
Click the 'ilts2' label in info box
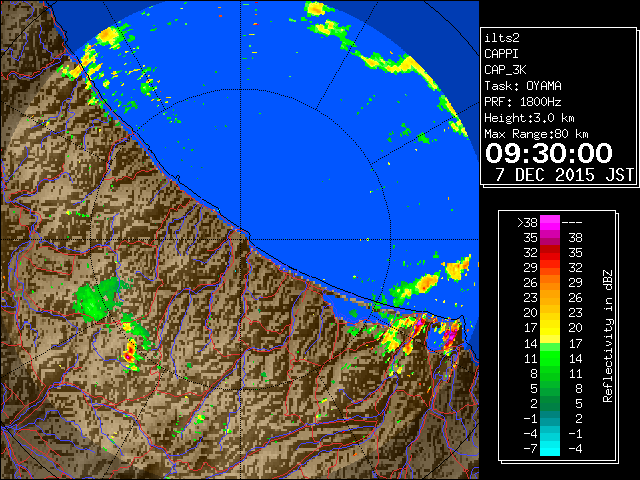[x=502, y=38]
